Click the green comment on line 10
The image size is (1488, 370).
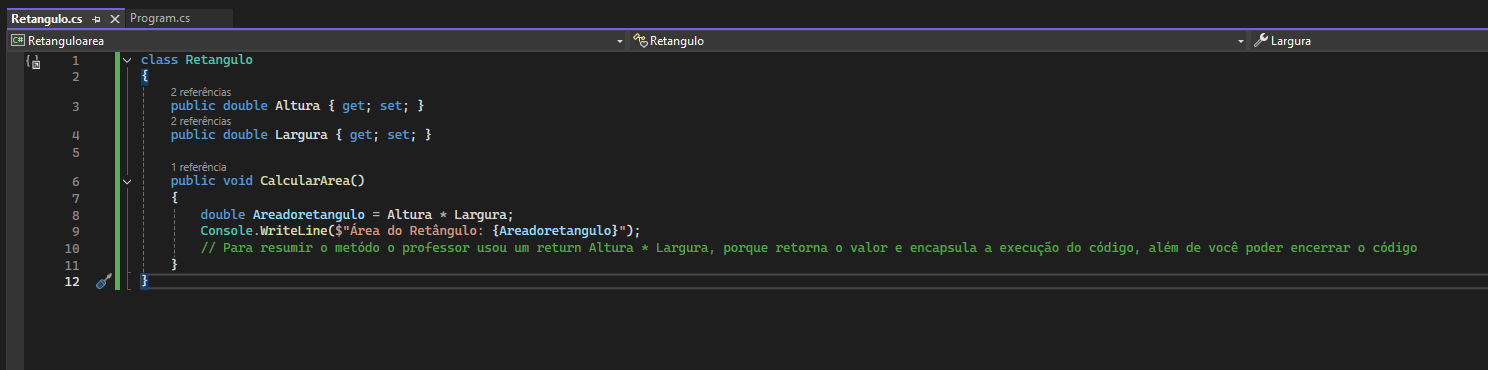click(x=809, y=248)
